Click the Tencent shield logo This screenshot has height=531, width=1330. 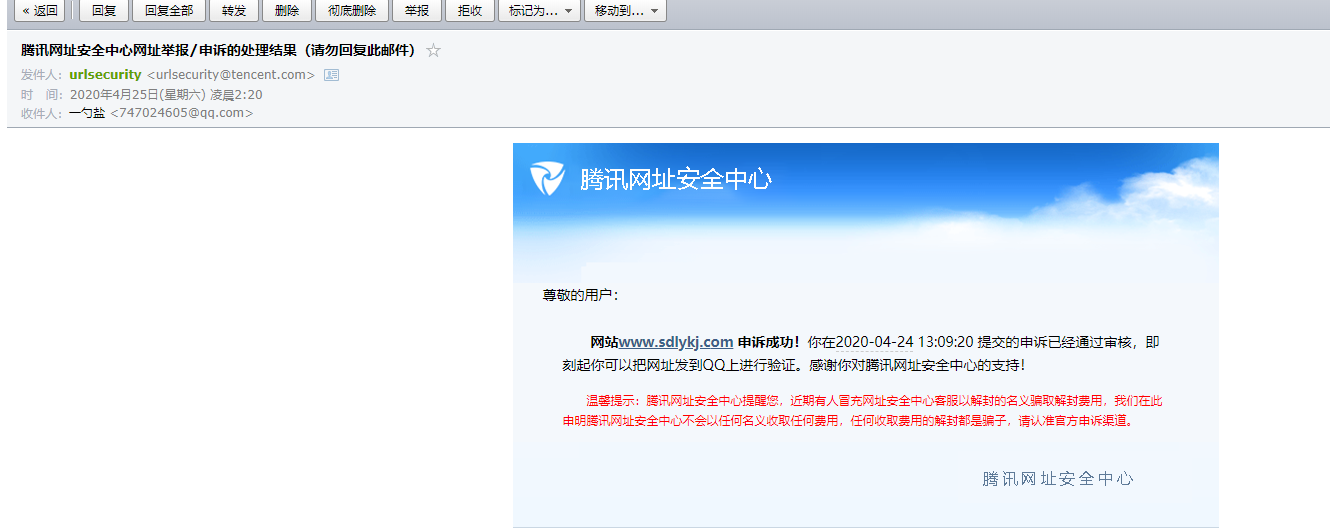547,179
